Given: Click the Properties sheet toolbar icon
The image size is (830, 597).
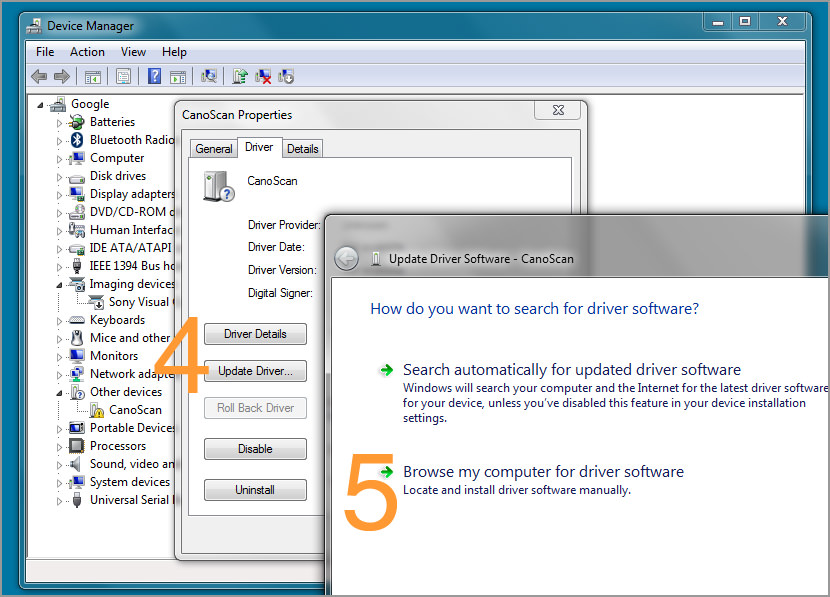Looking at the screenshot, I should pos(123,77).
